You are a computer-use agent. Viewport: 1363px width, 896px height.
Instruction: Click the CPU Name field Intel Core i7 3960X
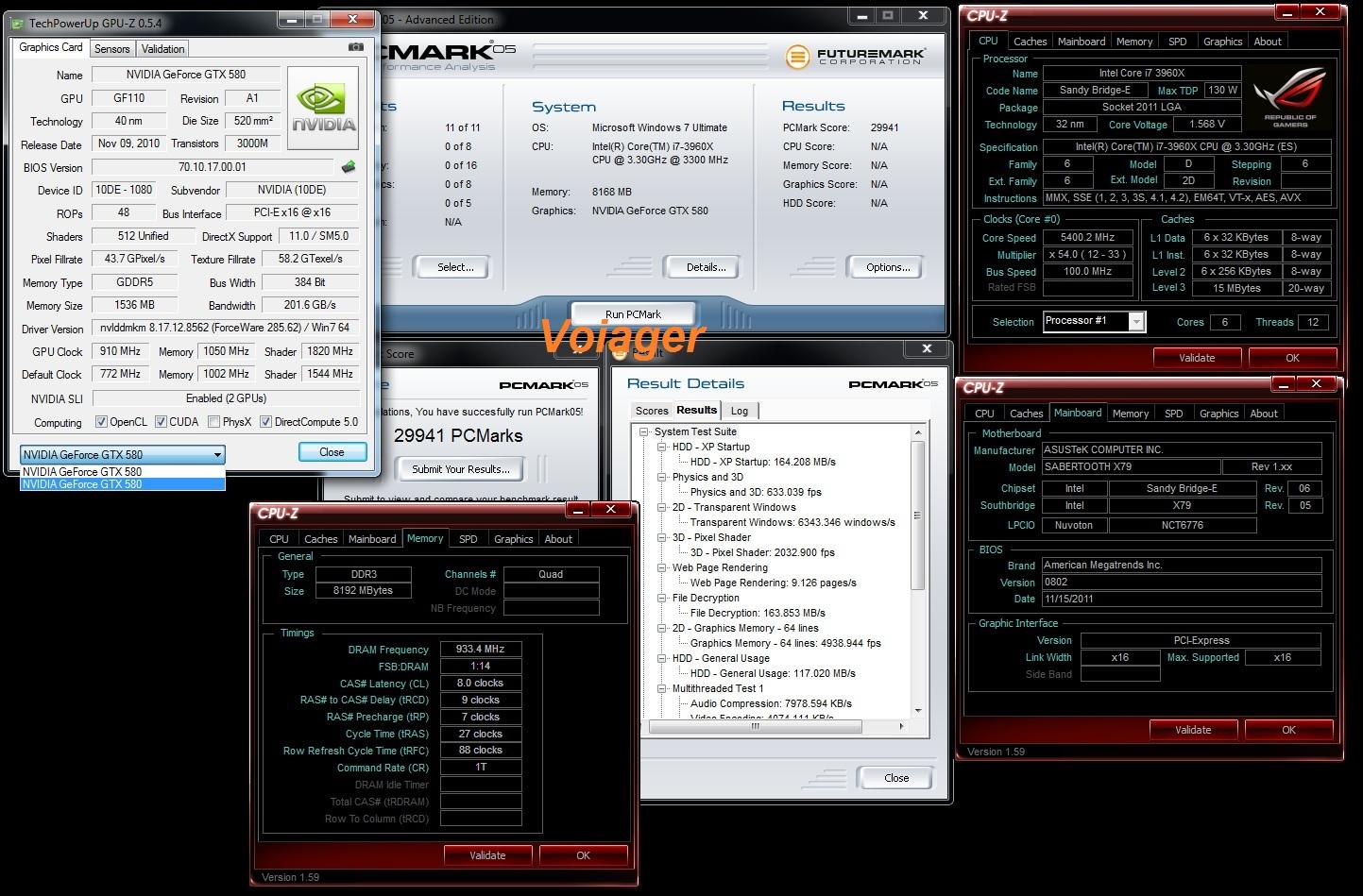pos(1141,74)
